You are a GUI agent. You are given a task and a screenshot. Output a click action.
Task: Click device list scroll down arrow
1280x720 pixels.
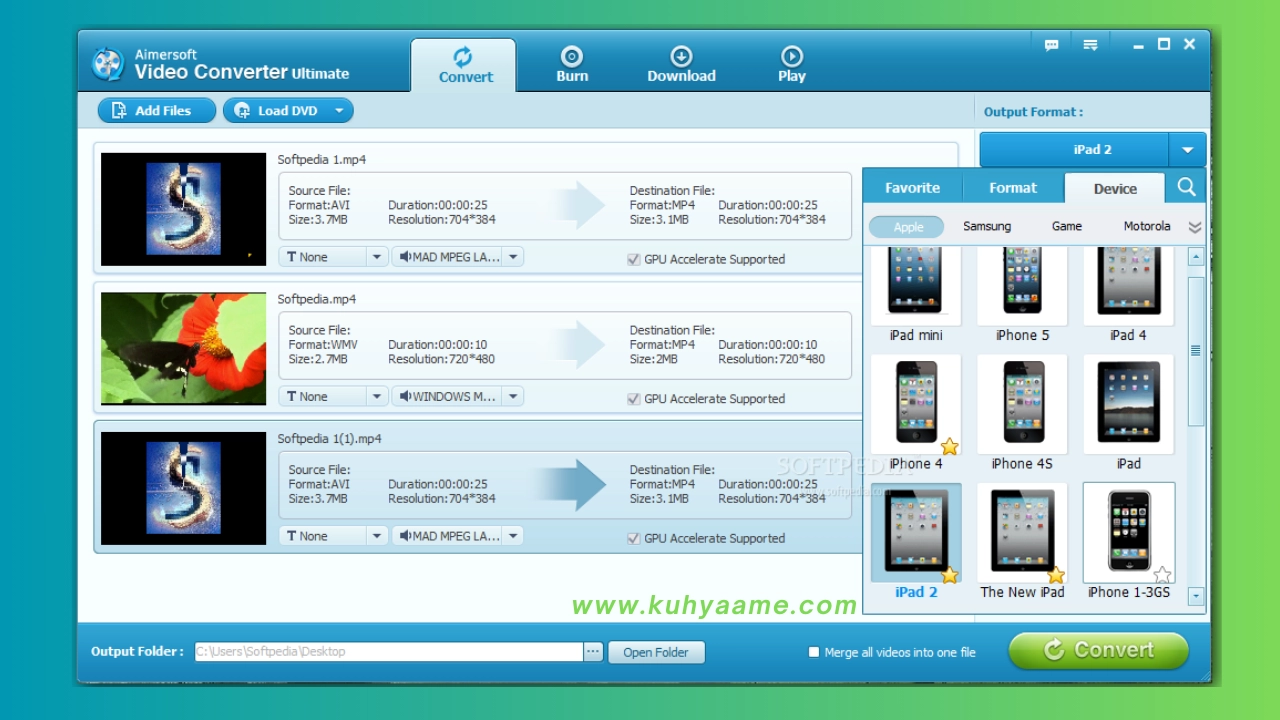(1196, 596)
